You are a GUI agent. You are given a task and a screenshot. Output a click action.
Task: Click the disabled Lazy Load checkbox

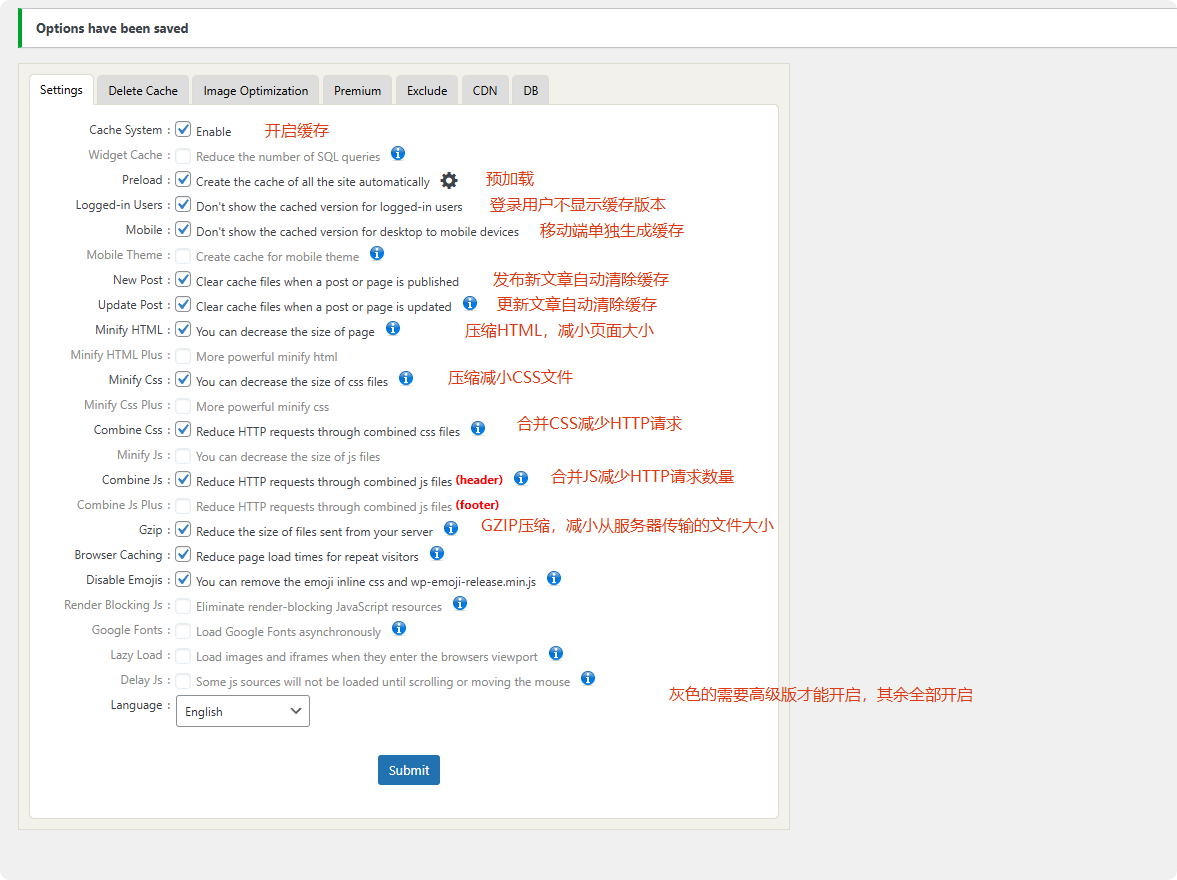(x=183, y=655)
